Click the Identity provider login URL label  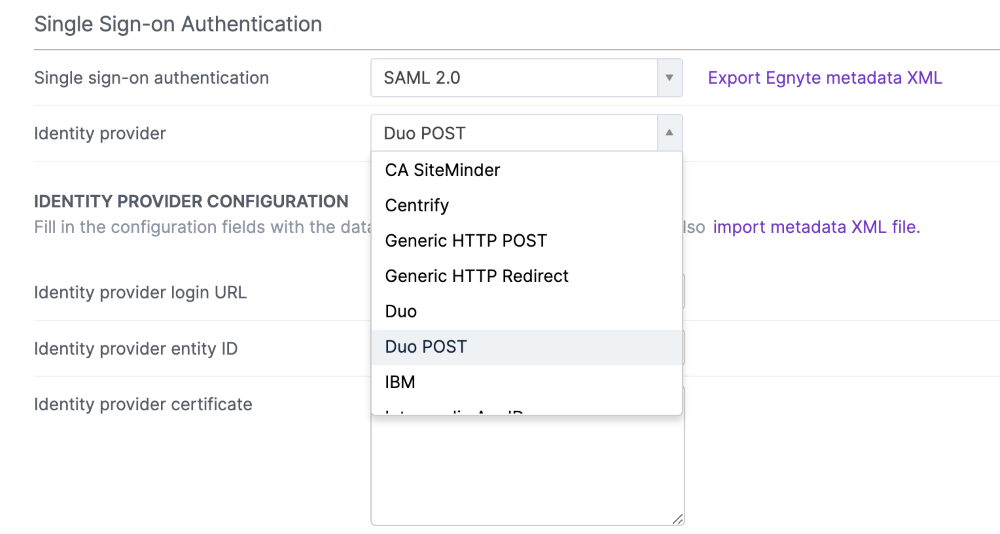click(x=140, y=292)
